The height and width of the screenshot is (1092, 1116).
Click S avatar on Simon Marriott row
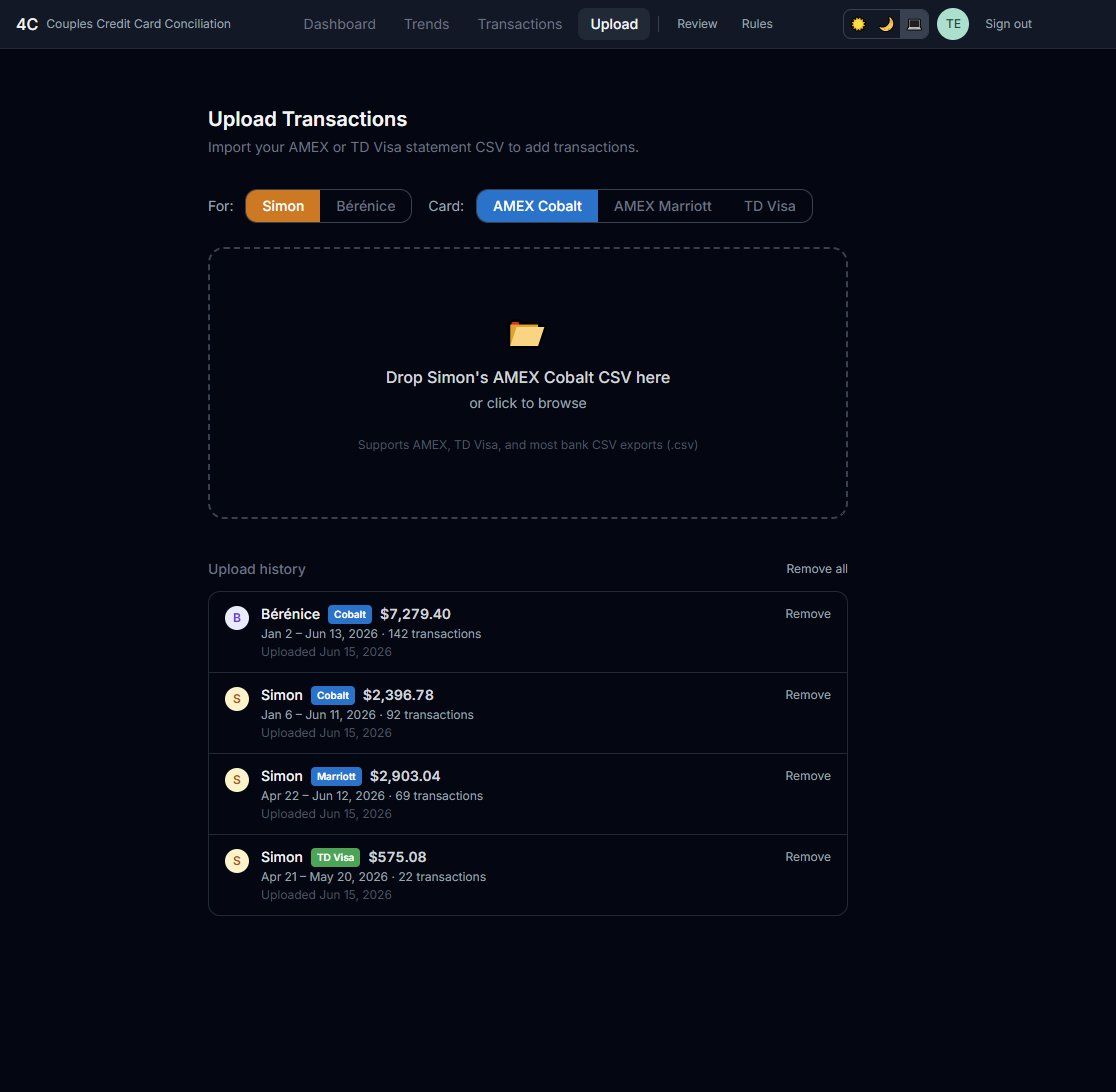pyautogui.click(x=237, y=780)
